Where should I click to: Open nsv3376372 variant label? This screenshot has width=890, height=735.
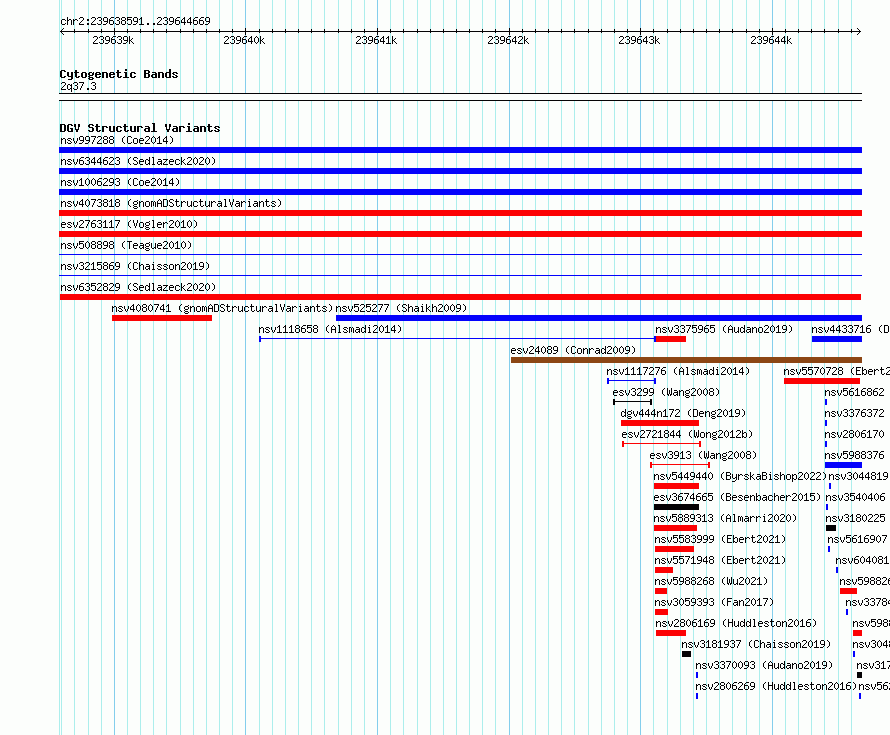pyautogui.click(x=854, y=413)
